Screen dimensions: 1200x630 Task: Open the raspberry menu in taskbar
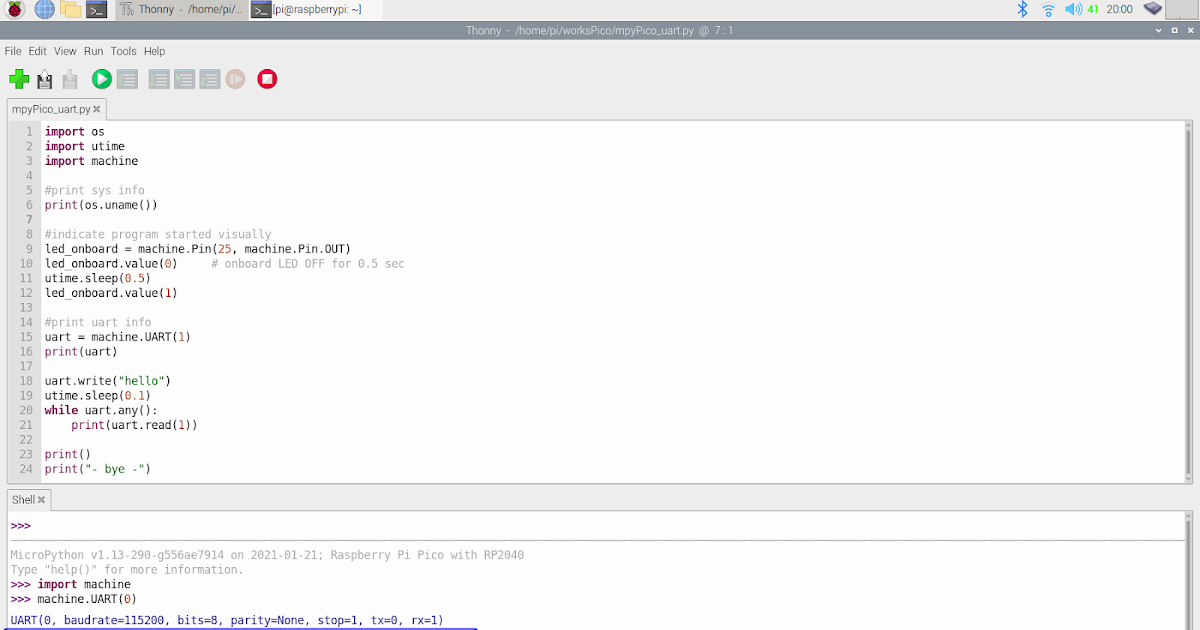click(14, 9)
